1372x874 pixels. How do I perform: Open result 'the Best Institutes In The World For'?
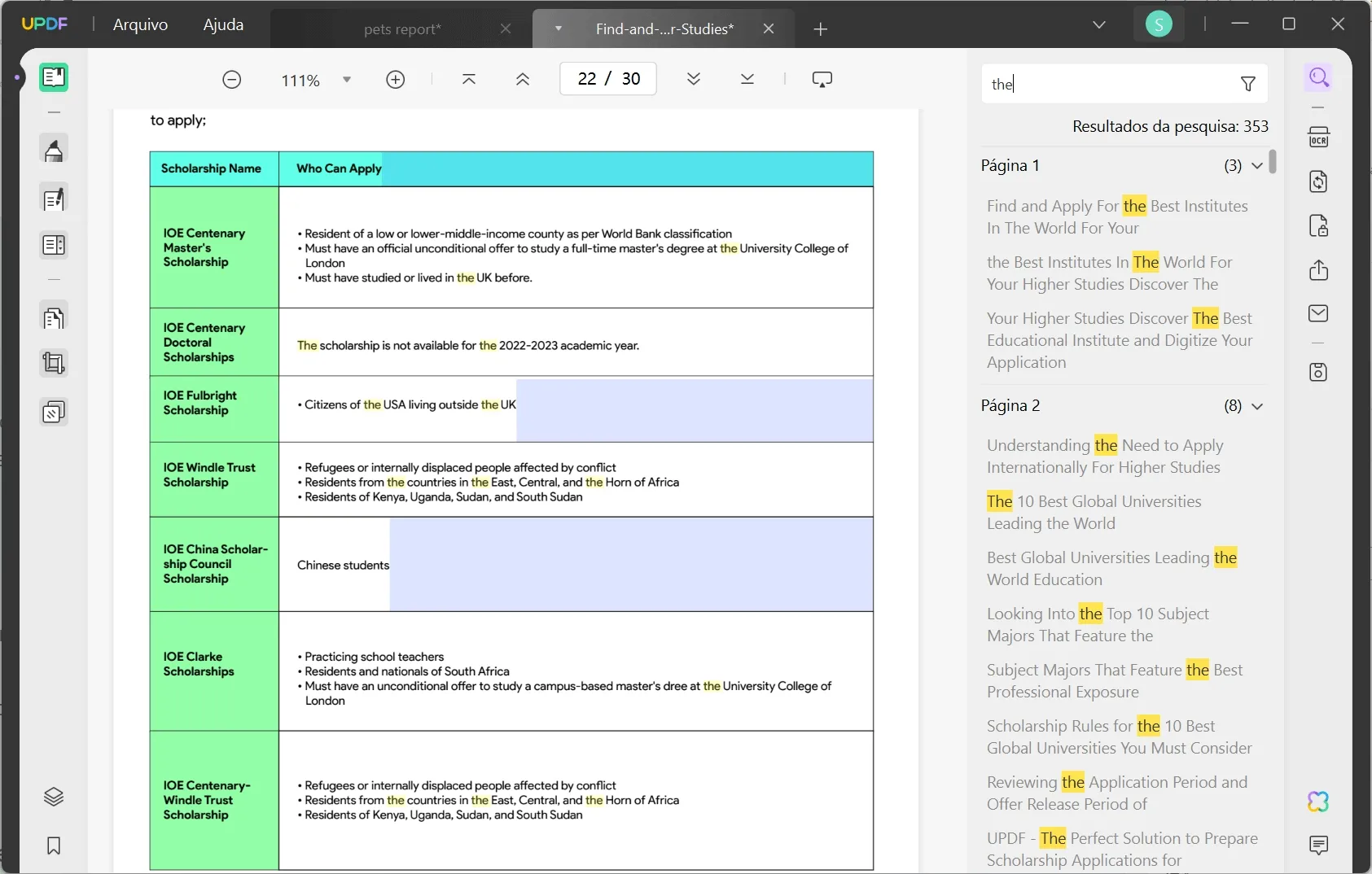tap(1110, 273)
